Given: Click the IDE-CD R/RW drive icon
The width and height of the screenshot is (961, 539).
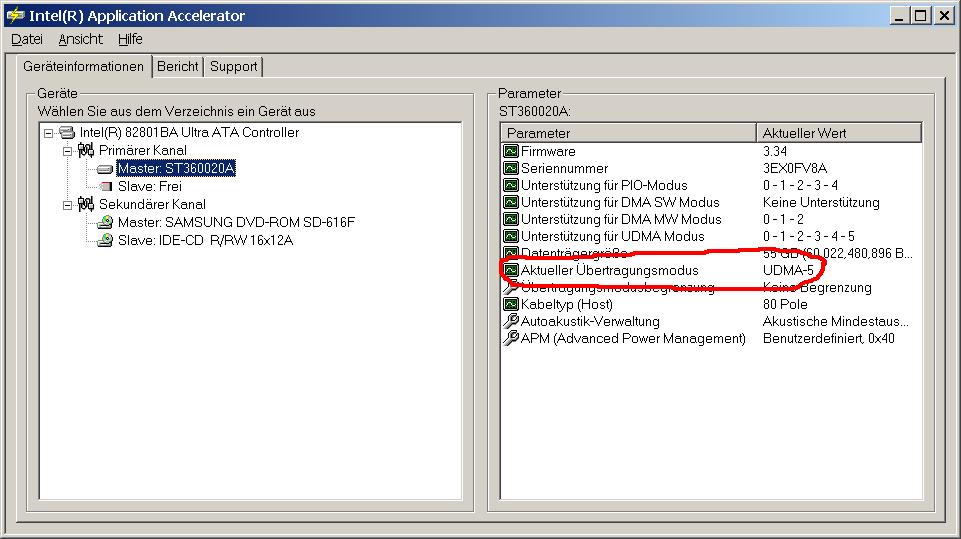Looking at the screenshot, I should 105,240.
